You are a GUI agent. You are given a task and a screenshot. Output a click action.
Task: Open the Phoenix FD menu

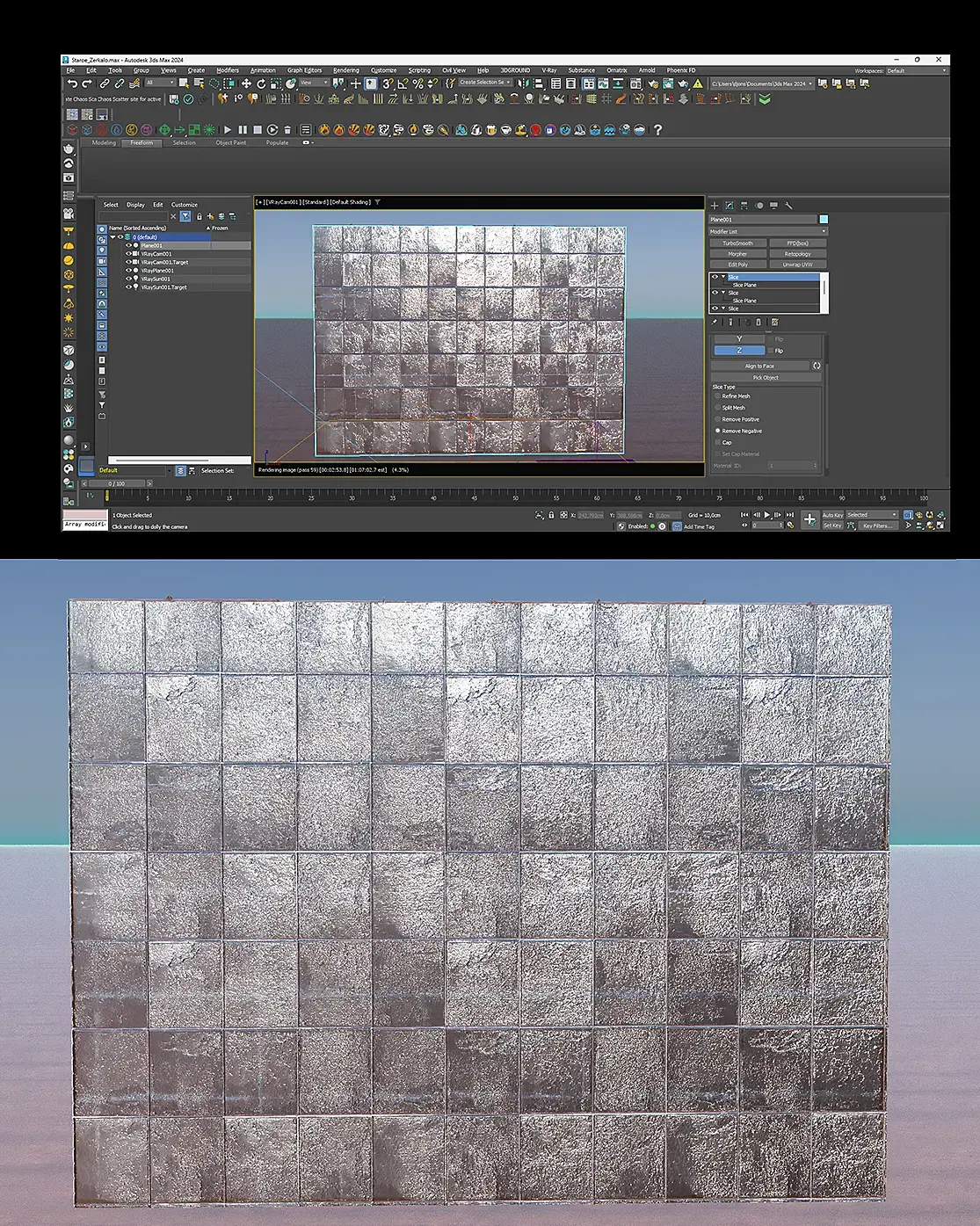[681, 70]
